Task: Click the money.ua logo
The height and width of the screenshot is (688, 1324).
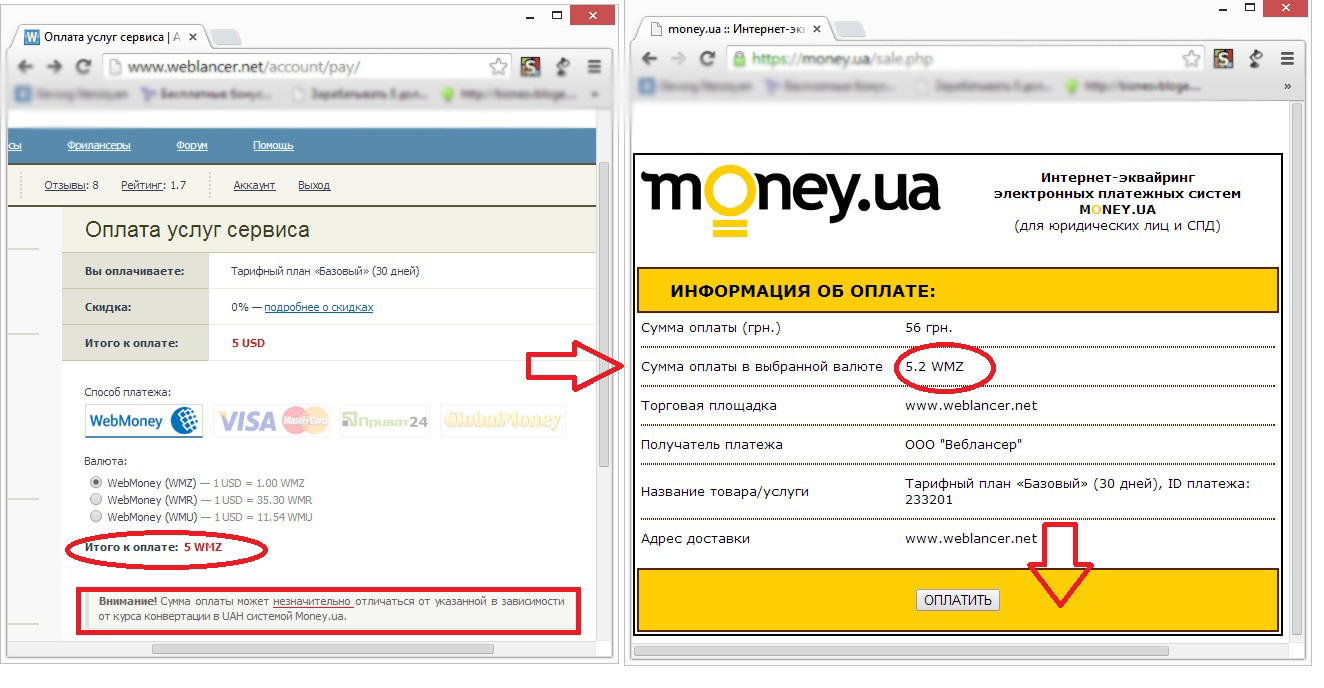Action: (x=790, y=200)
